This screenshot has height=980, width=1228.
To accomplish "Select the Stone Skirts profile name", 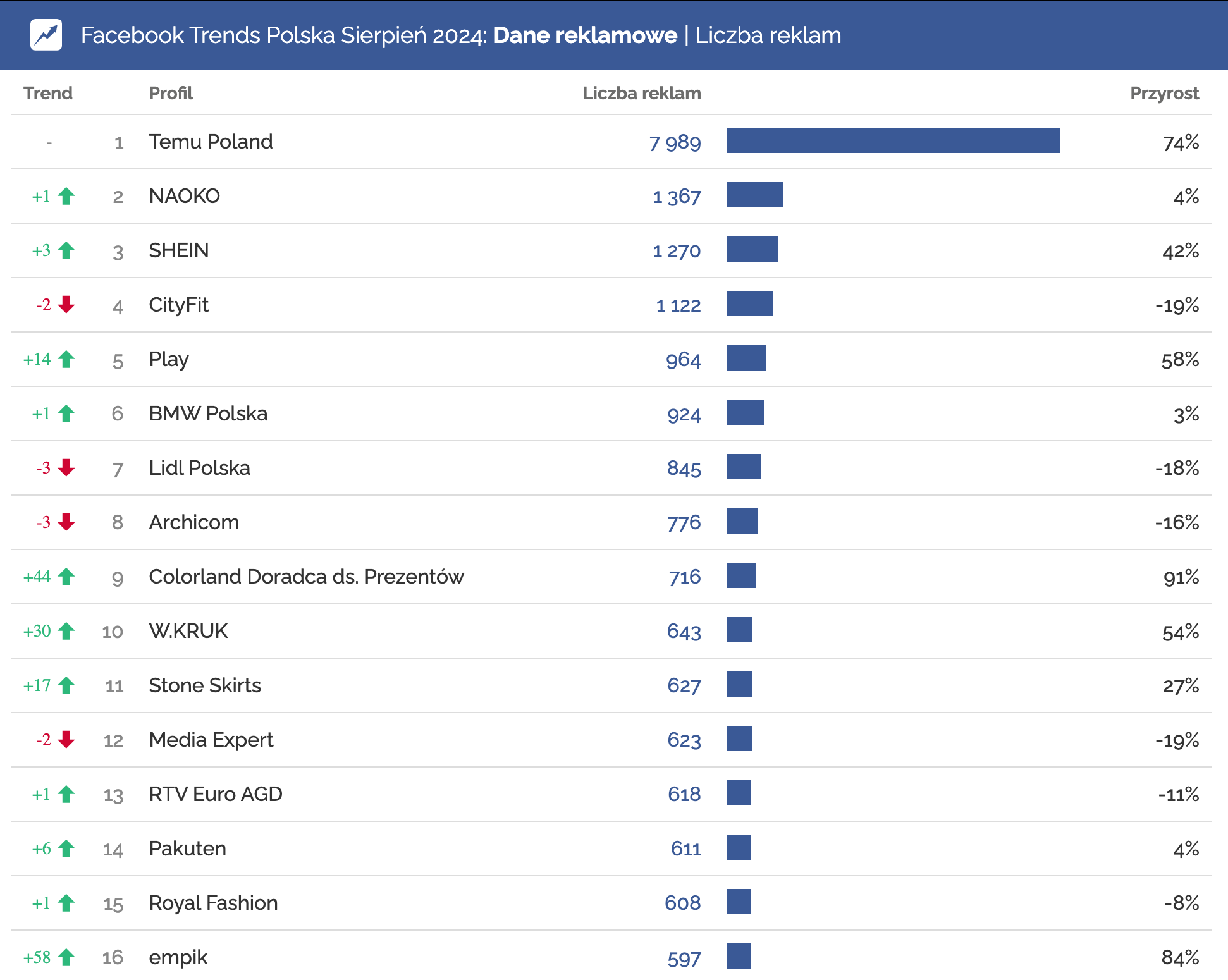I will coord(204,685).
